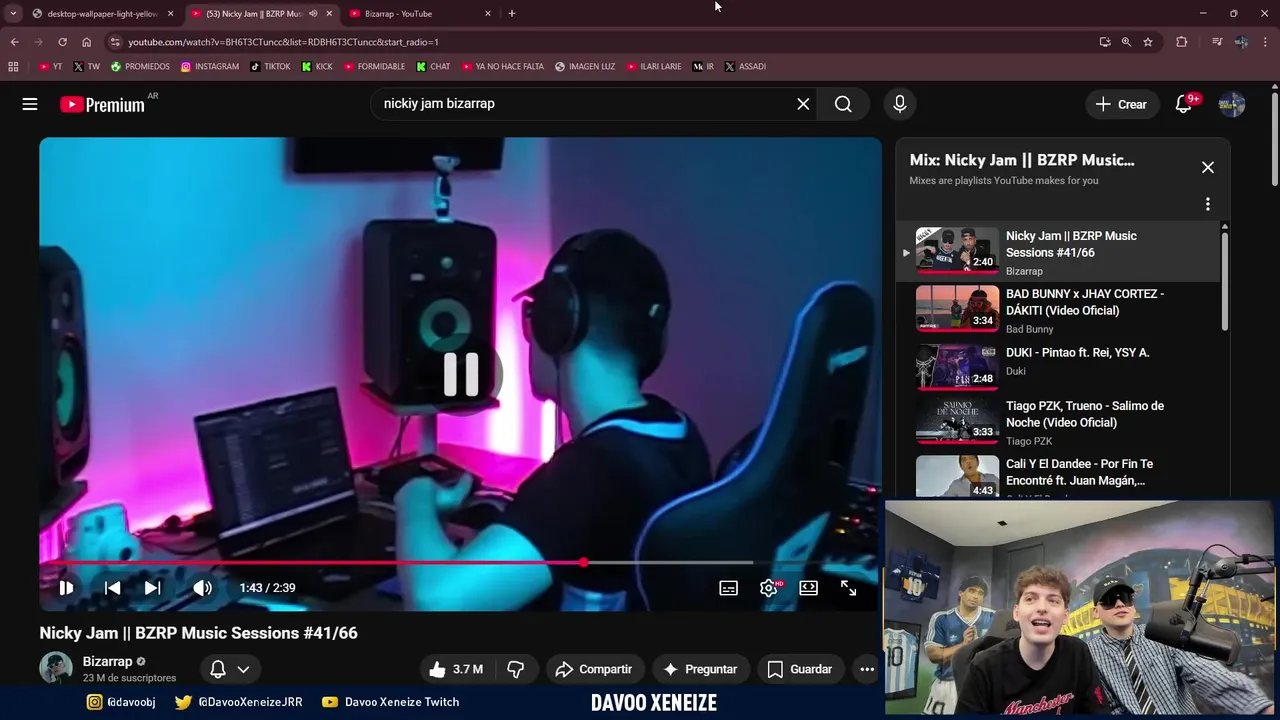The height and width of the screenshot is (720, 1280).
Task: Open the Crear upload menu
Action: (1121, 104)
